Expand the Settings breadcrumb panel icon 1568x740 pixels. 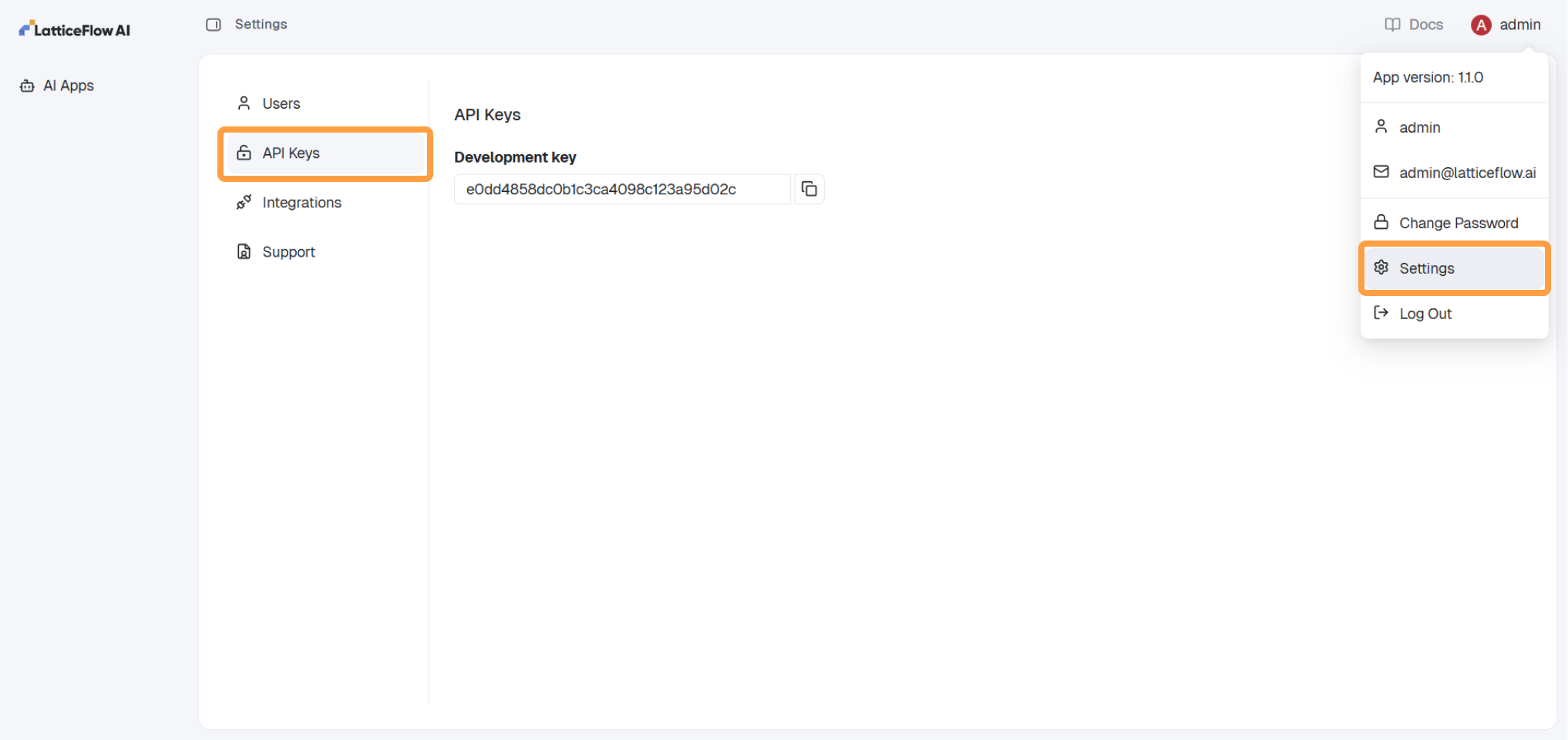[x=213, y=24]
